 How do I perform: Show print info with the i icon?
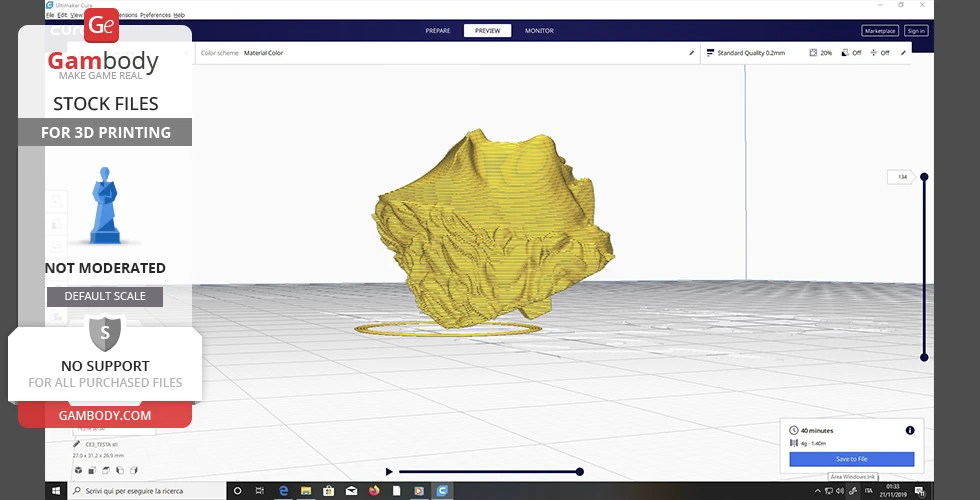coord(909,431)
